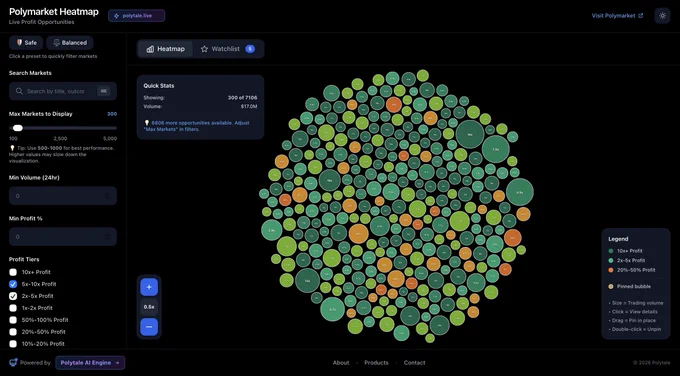The image size is (680, 376).
Task: Open the About footer link
Action: pos(341,363)
